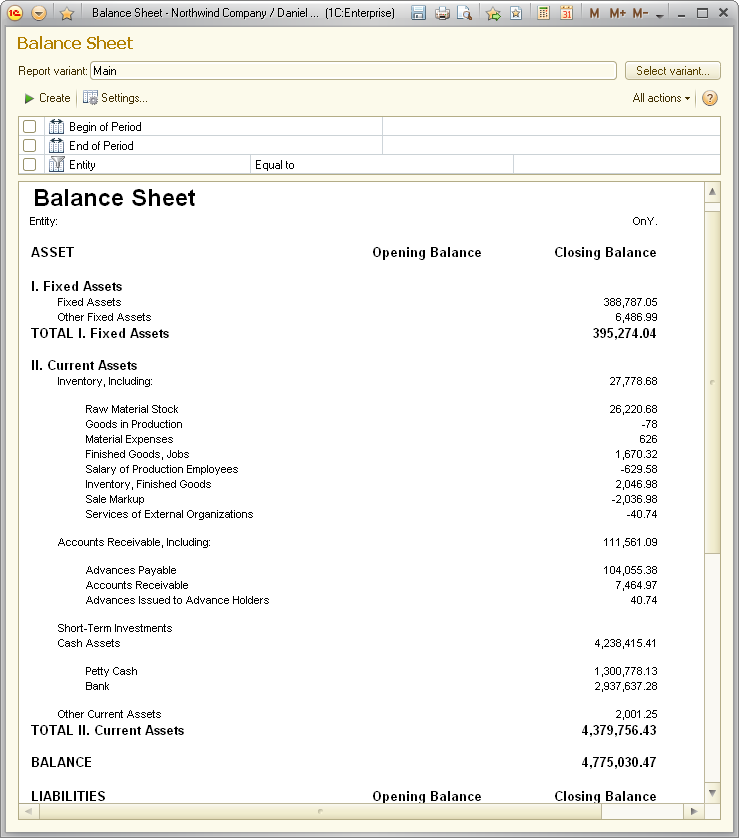Image resolution: width=739 pixels, height=838 pixels.
Task: Click 'Advances Issued to Advance Holders'
Action: tap(177, 600)
